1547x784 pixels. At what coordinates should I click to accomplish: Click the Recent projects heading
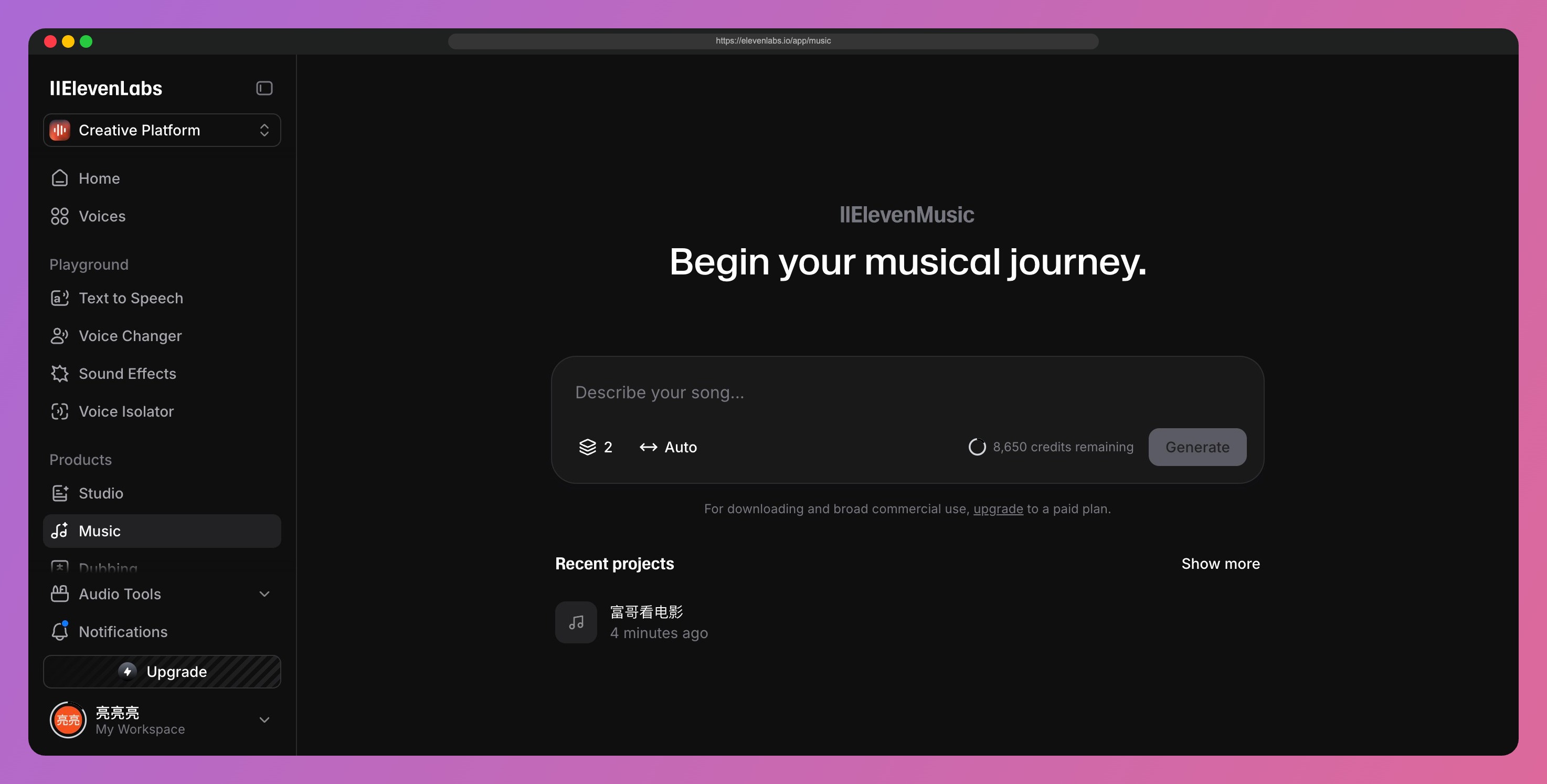[614, 564]
